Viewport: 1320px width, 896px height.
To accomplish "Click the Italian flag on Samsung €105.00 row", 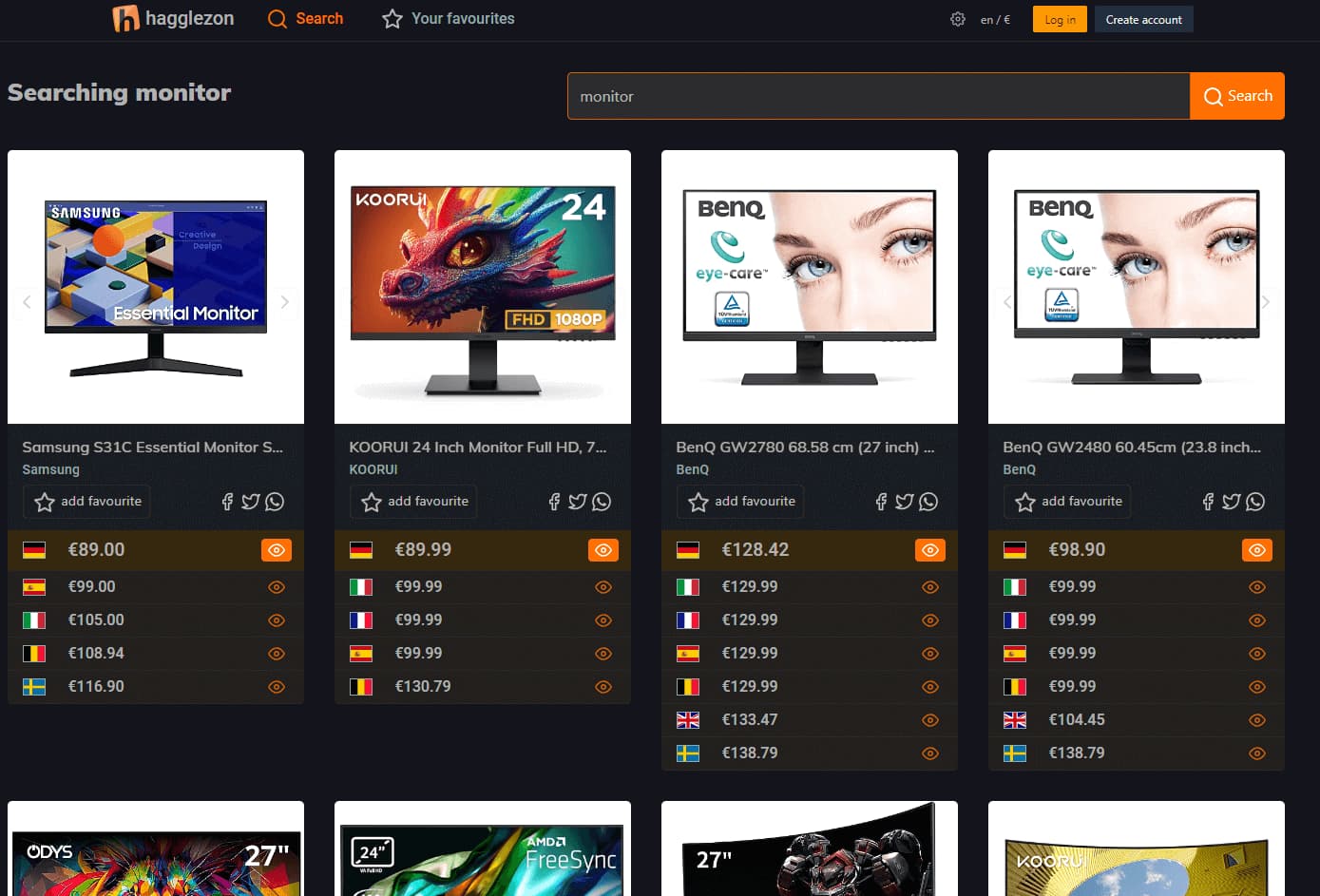I will tap(34, 620).
